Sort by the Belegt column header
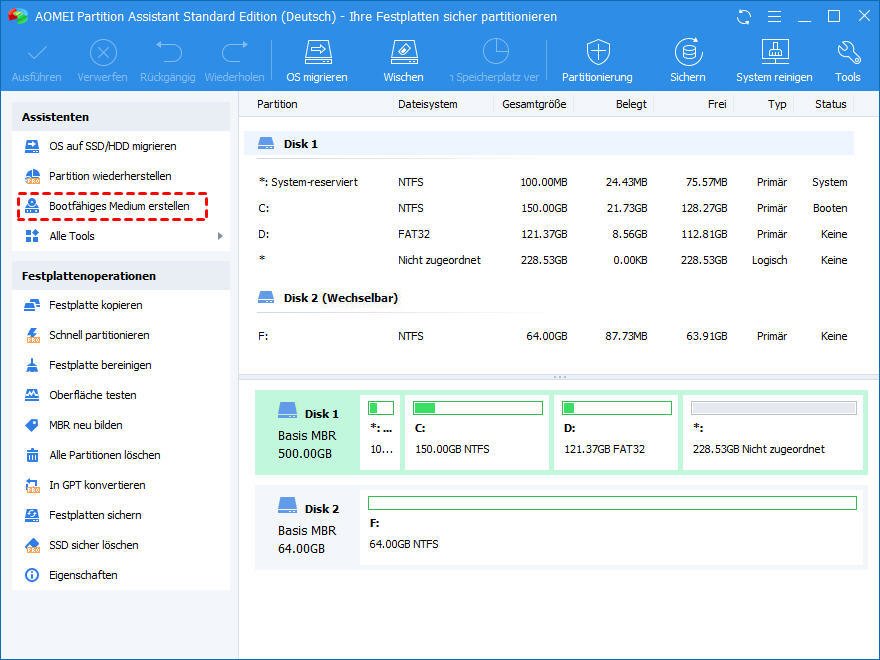880x660 pixels. (x=631, y=104)
